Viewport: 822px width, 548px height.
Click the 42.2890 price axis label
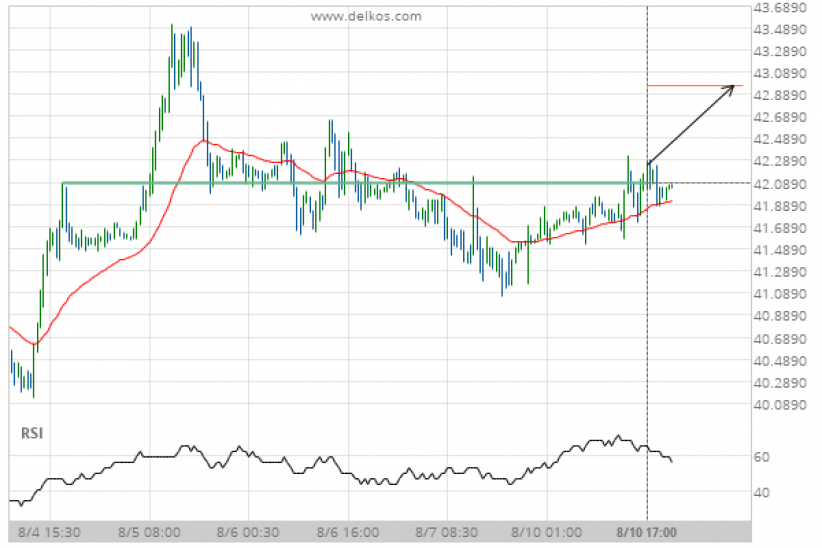(x=780, y=162)
